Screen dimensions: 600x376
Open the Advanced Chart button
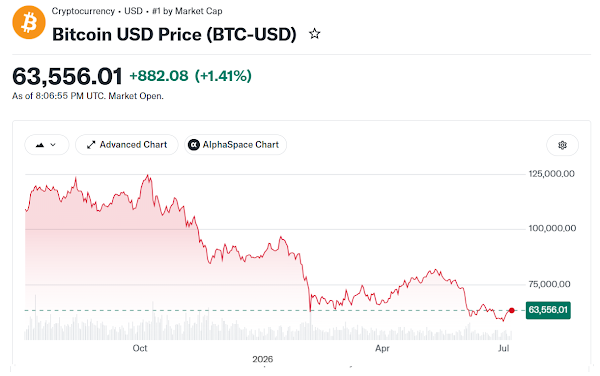[x=127, y=145]
